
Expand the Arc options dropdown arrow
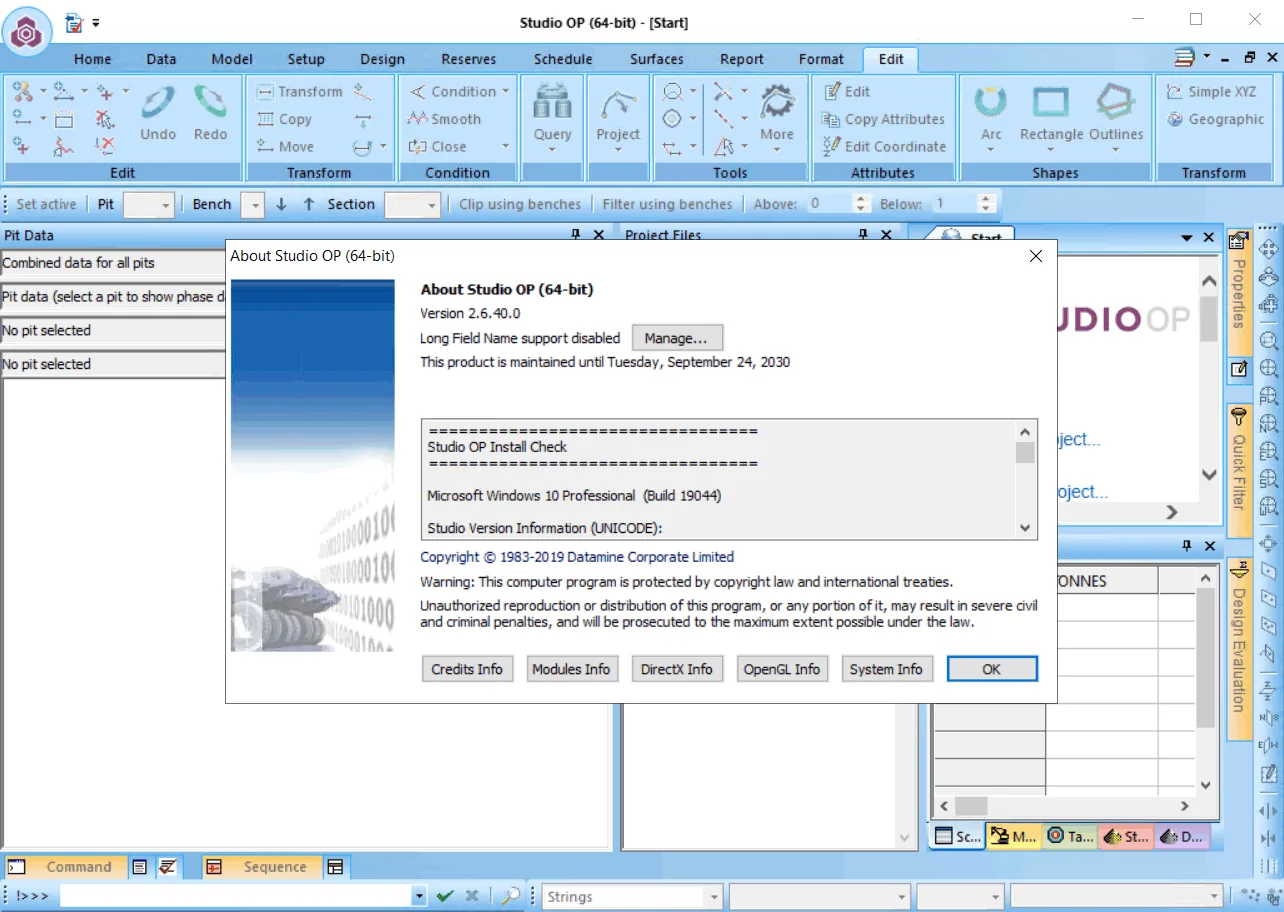(991, 150)
